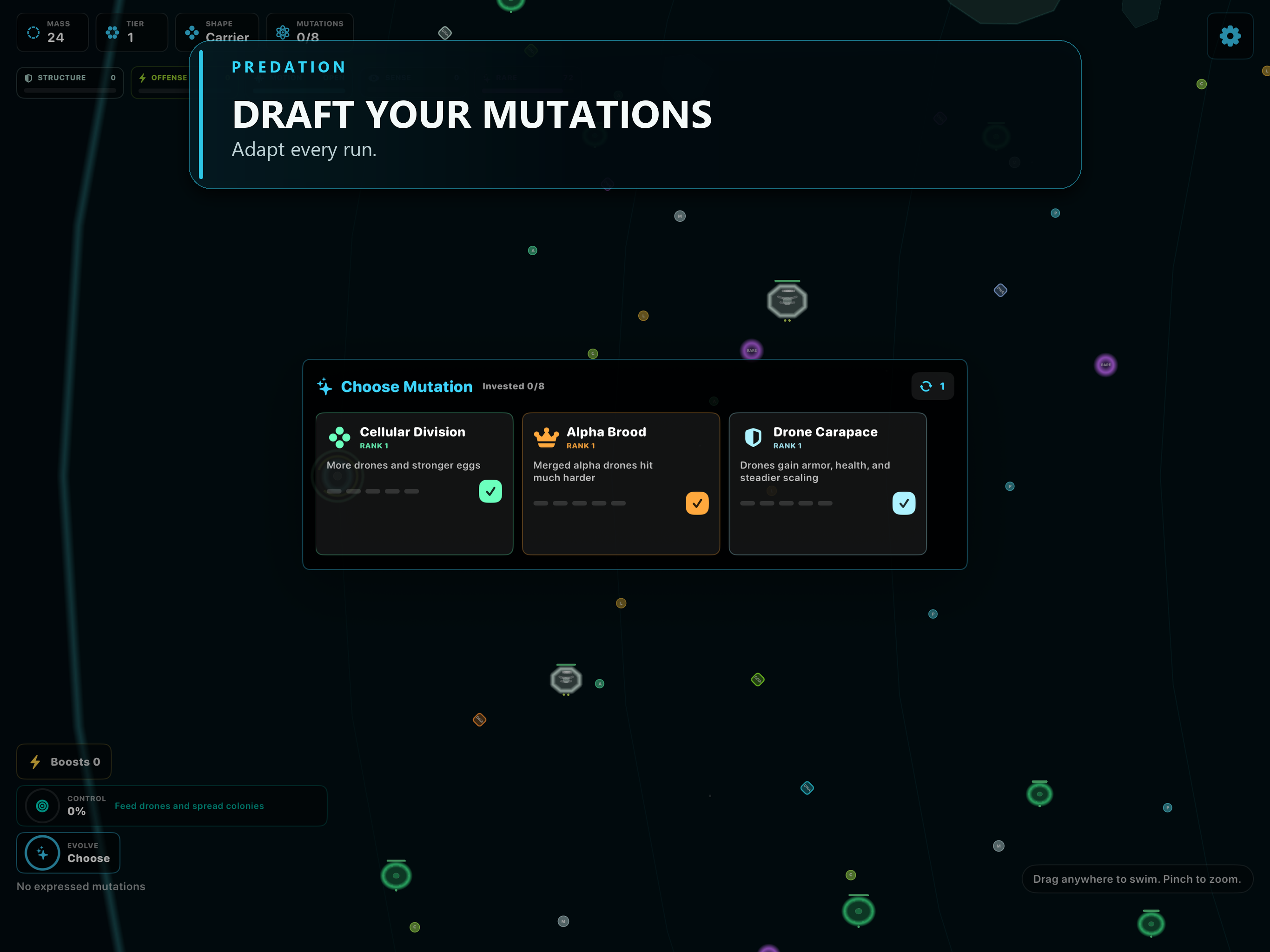Click the Drone Carapace shield icon
Viewport: 1270px width, 952px height.
(753, 437)
